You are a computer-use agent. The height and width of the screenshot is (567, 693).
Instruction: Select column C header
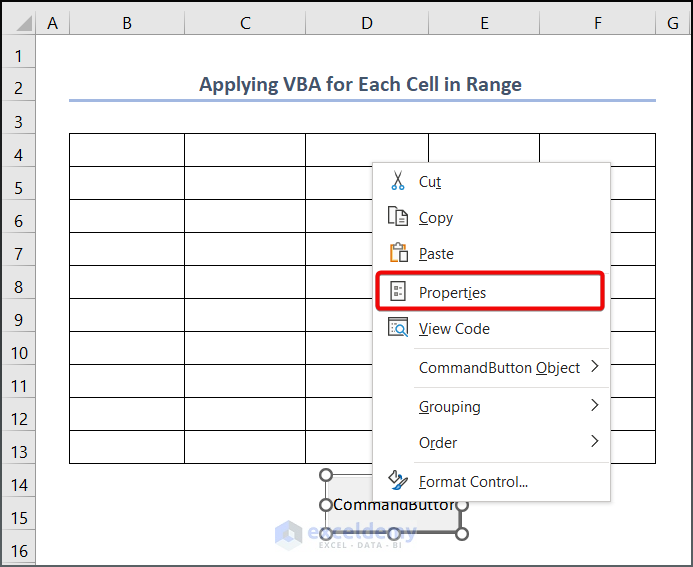245,22
